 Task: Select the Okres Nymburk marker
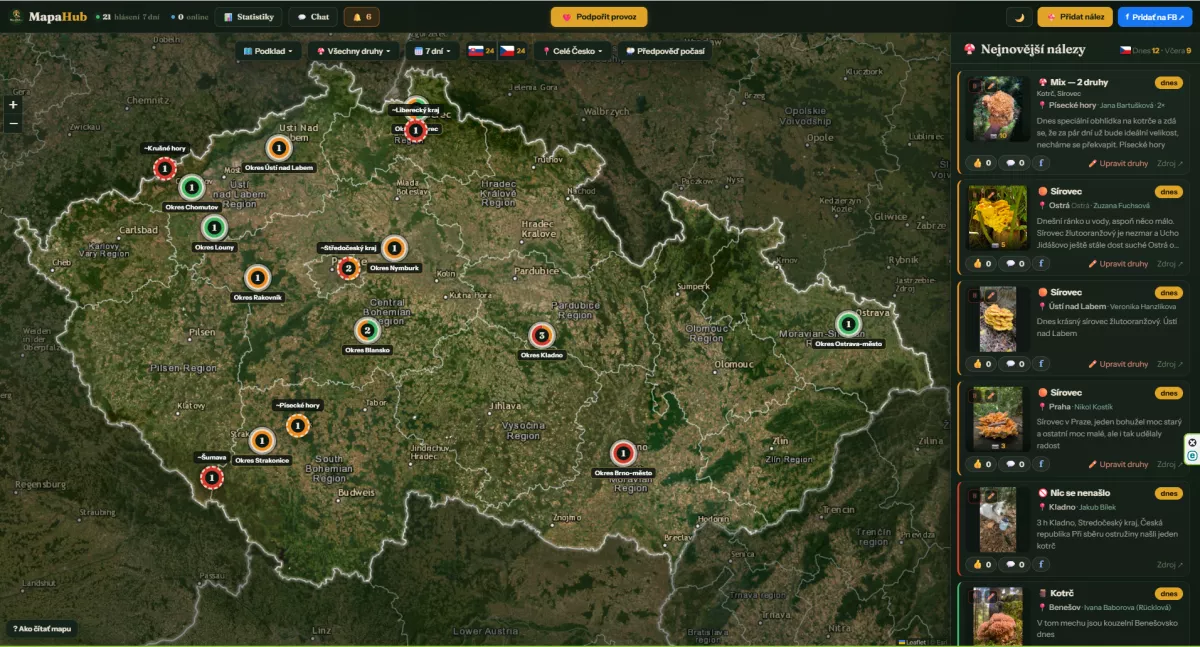coord(394,248)
